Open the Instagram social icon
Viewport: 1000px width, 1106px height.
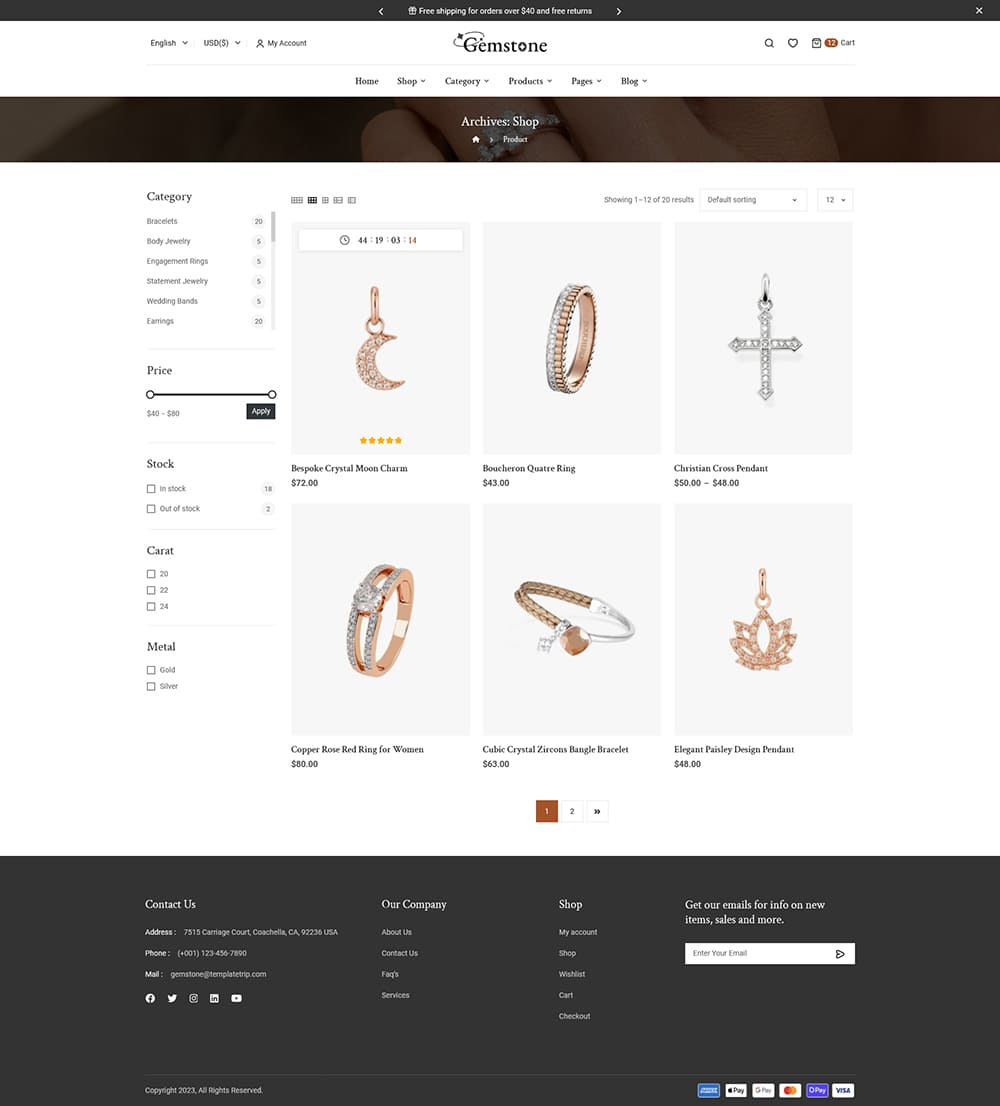tap(193, 998)
